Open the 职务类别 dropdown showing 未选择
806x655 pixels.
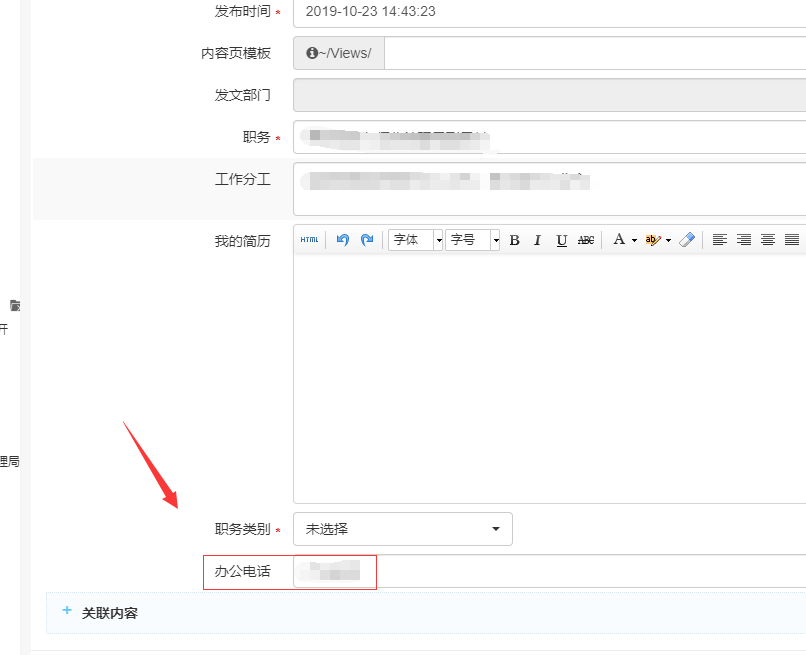coord(402,529)
